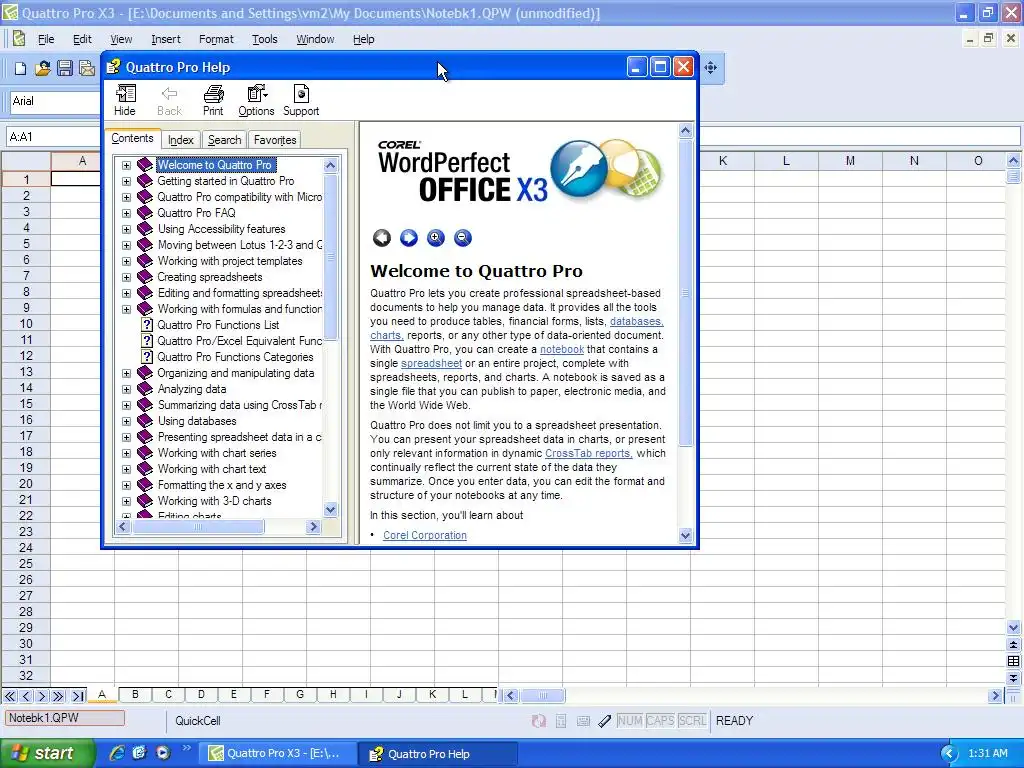Open the Insert menu

click(x=166, y=39)
